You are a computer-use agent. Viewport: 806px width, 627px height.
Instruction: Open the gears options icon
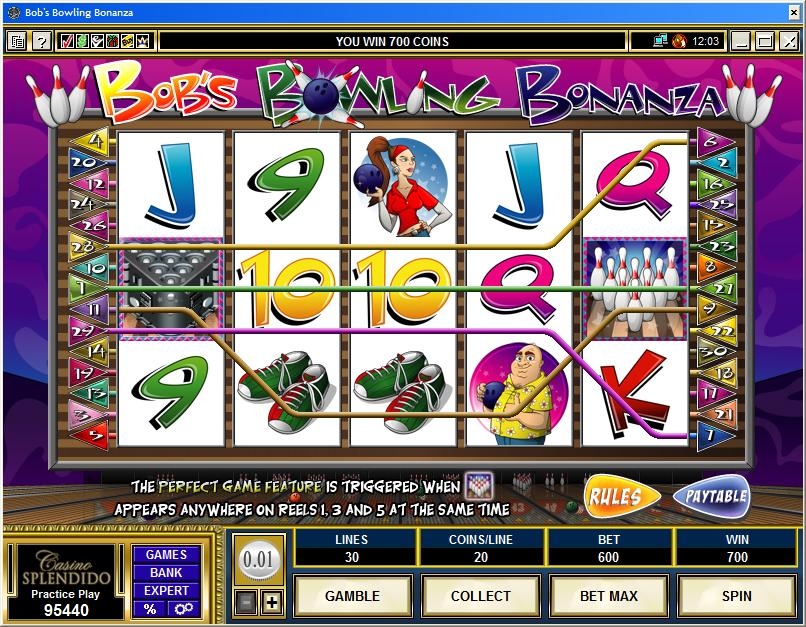183,609
